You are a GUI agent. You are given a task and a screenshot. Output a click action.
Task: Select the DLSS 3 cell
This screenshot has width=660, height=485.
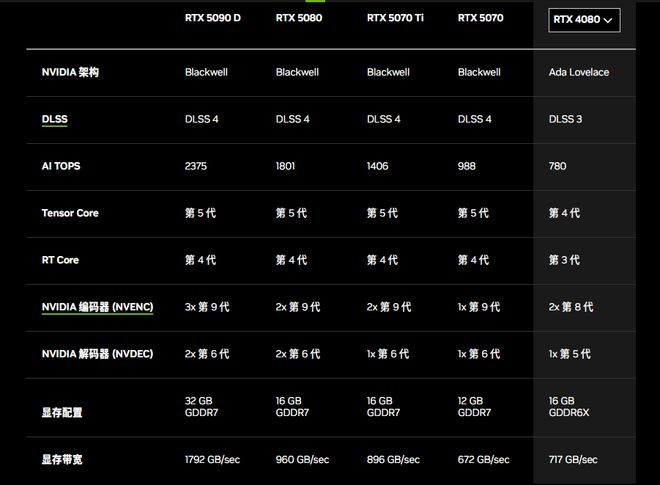(x=565, y=119)
